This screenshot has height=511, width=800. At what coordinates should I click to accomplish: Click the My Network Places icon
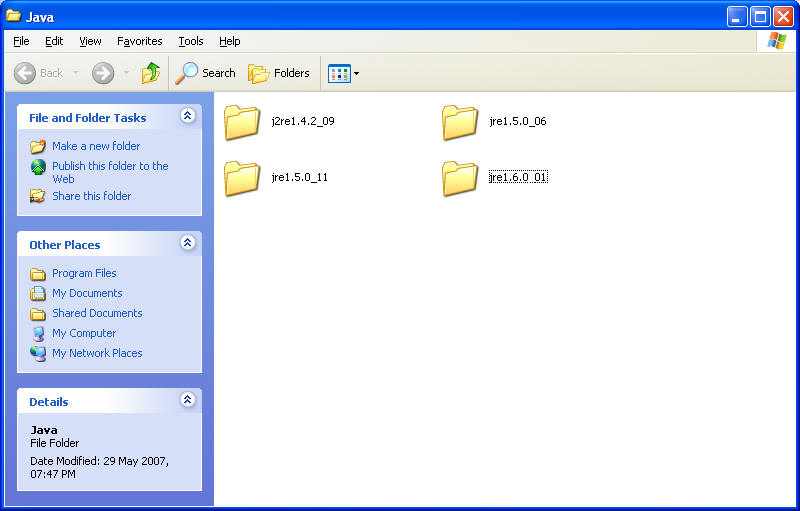point(38,353)
